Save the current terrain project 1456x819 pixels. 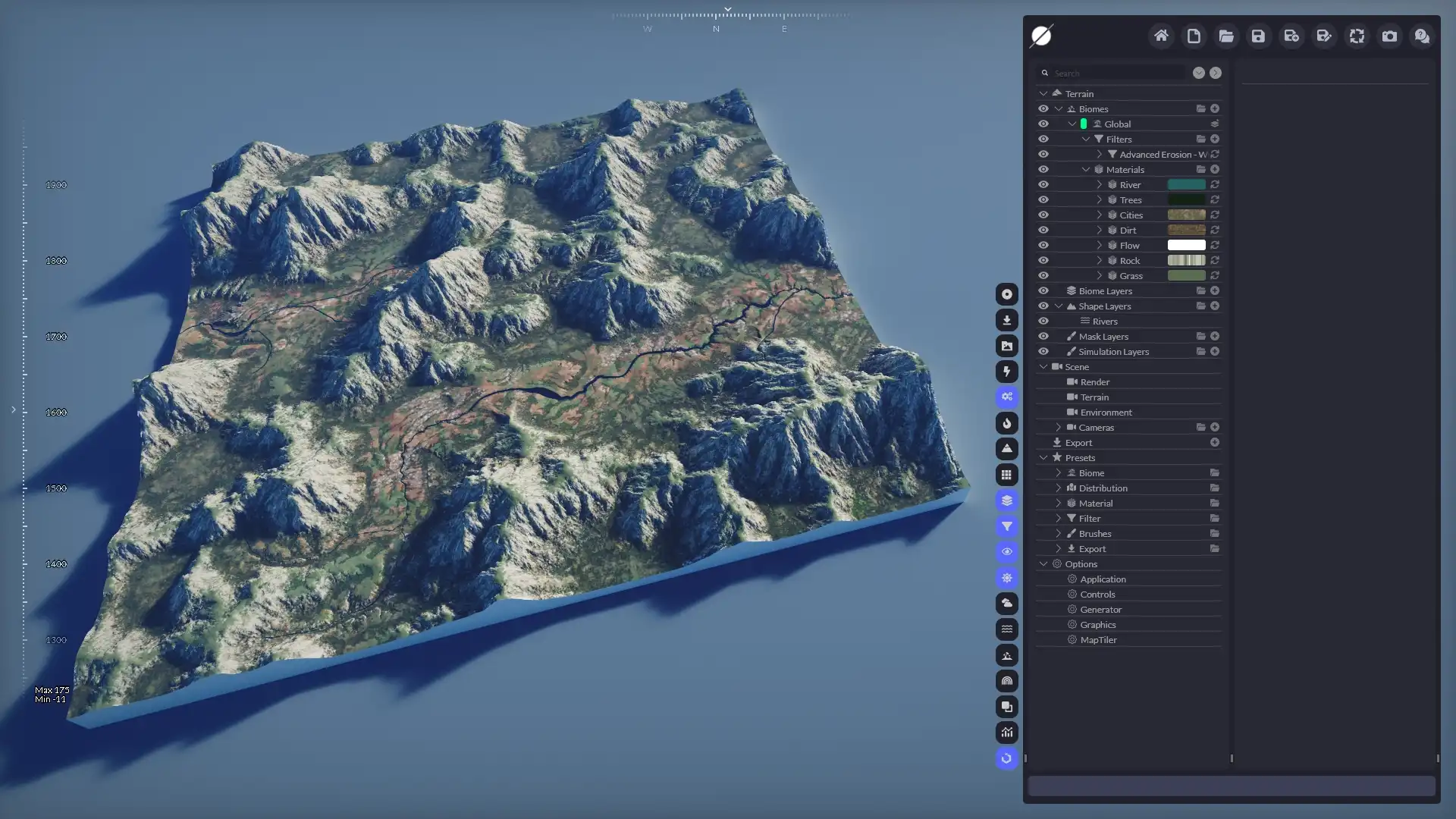[1259, 36]
